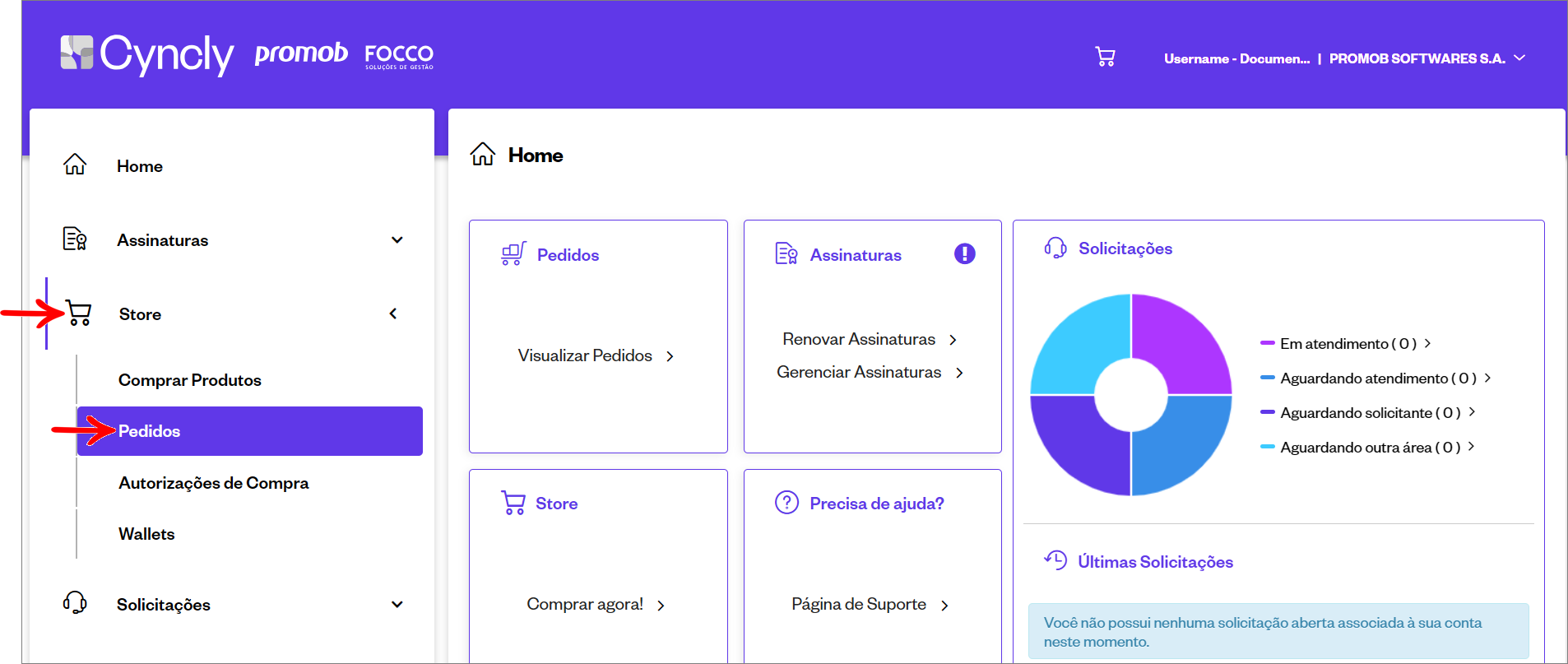
Task: Click the arrow next to Renovar Assinaturas
Action: point(953,340)
